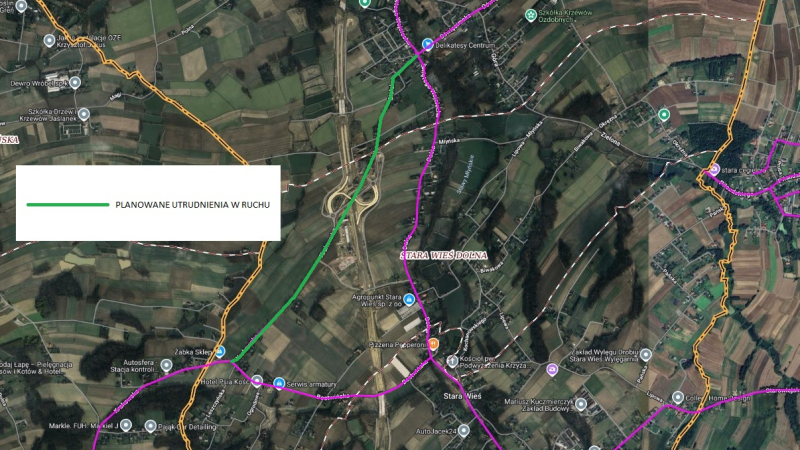Click the Stara Wieś Dolna map label
The image size is (800, 450).
coord(443,255)
